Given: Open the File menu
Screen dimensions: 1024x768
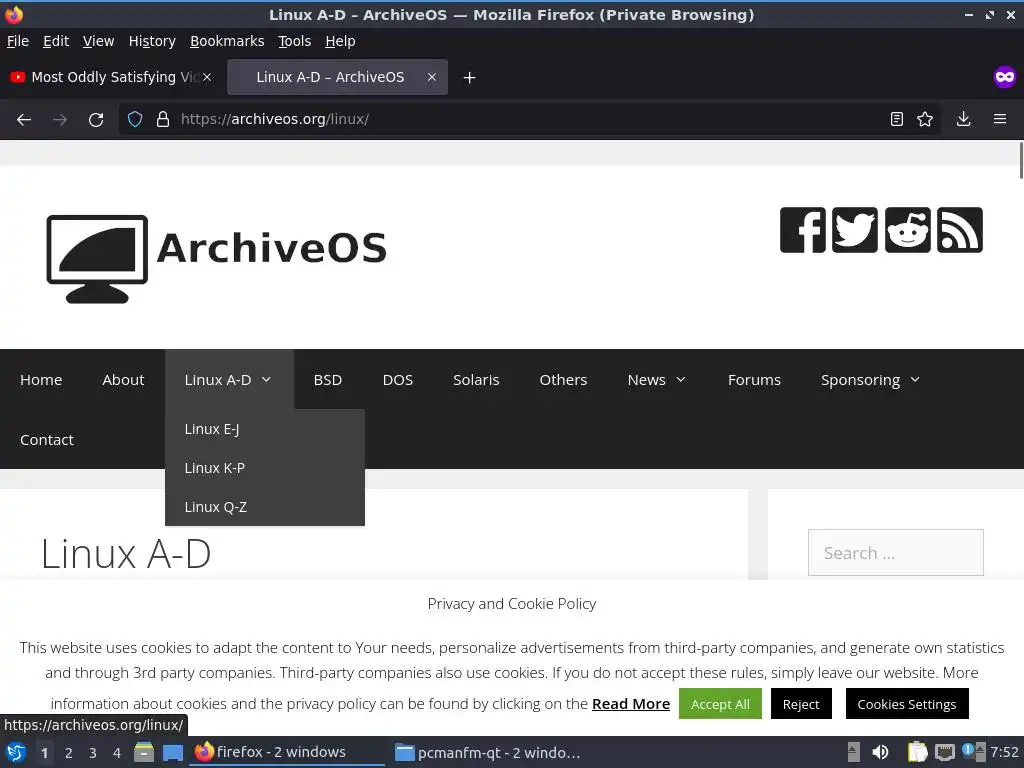Looking at the screenshot, I should 18,41.
